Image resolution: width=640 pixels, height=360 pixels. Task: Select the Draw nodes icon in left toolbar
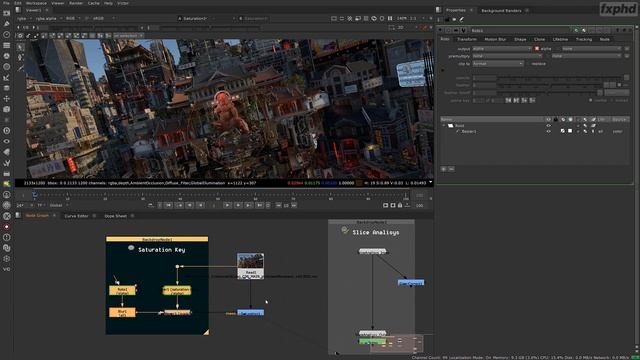click(x=7, y=24)
